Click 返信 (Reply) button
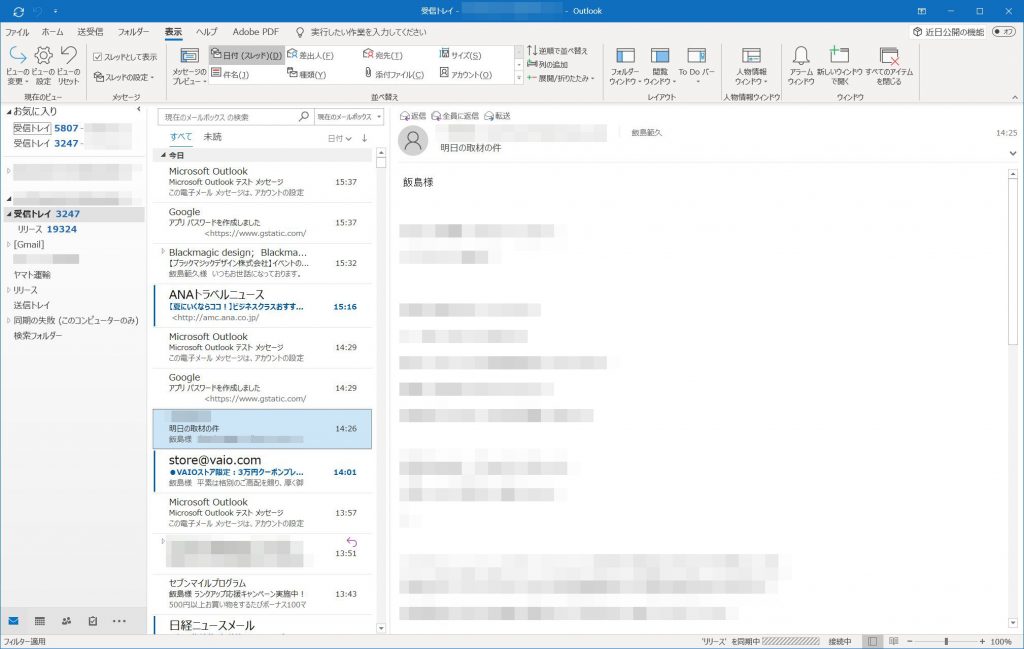The width and height of the screenshot is (1024, 649). [x=413, y=116]
